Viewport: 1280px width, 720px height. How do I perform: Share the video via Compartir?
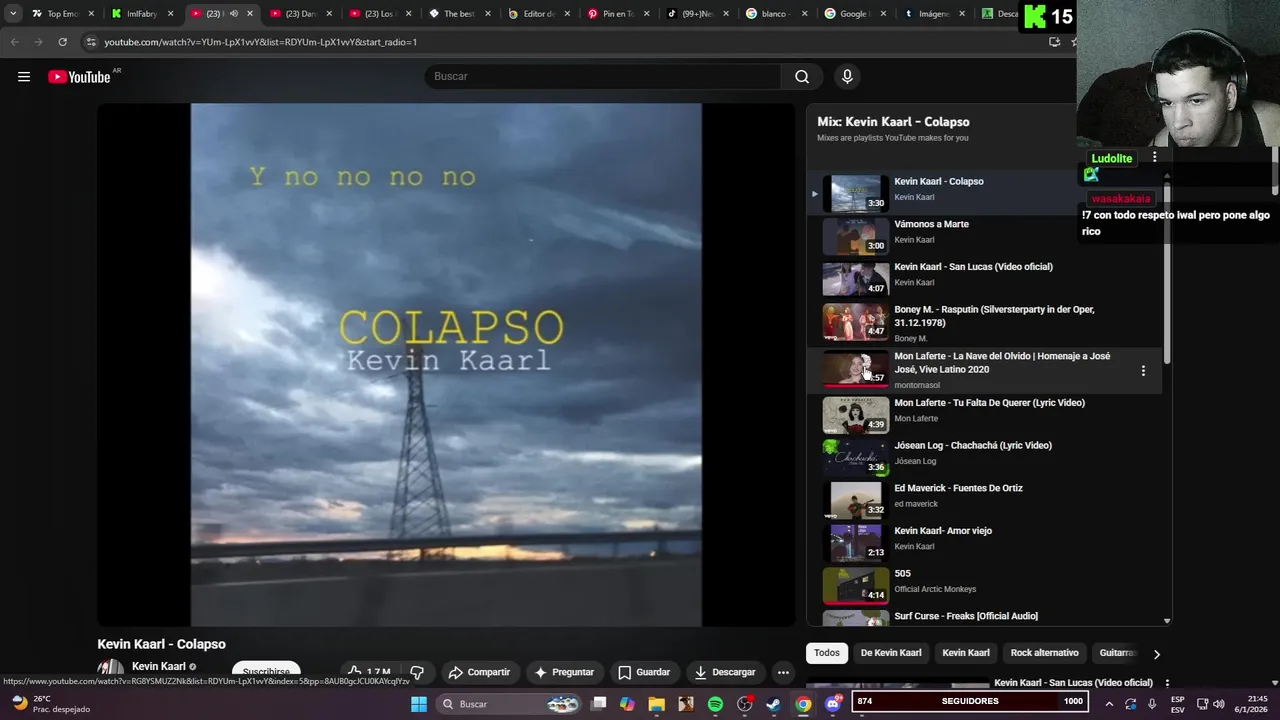click(x=479, y=672)
